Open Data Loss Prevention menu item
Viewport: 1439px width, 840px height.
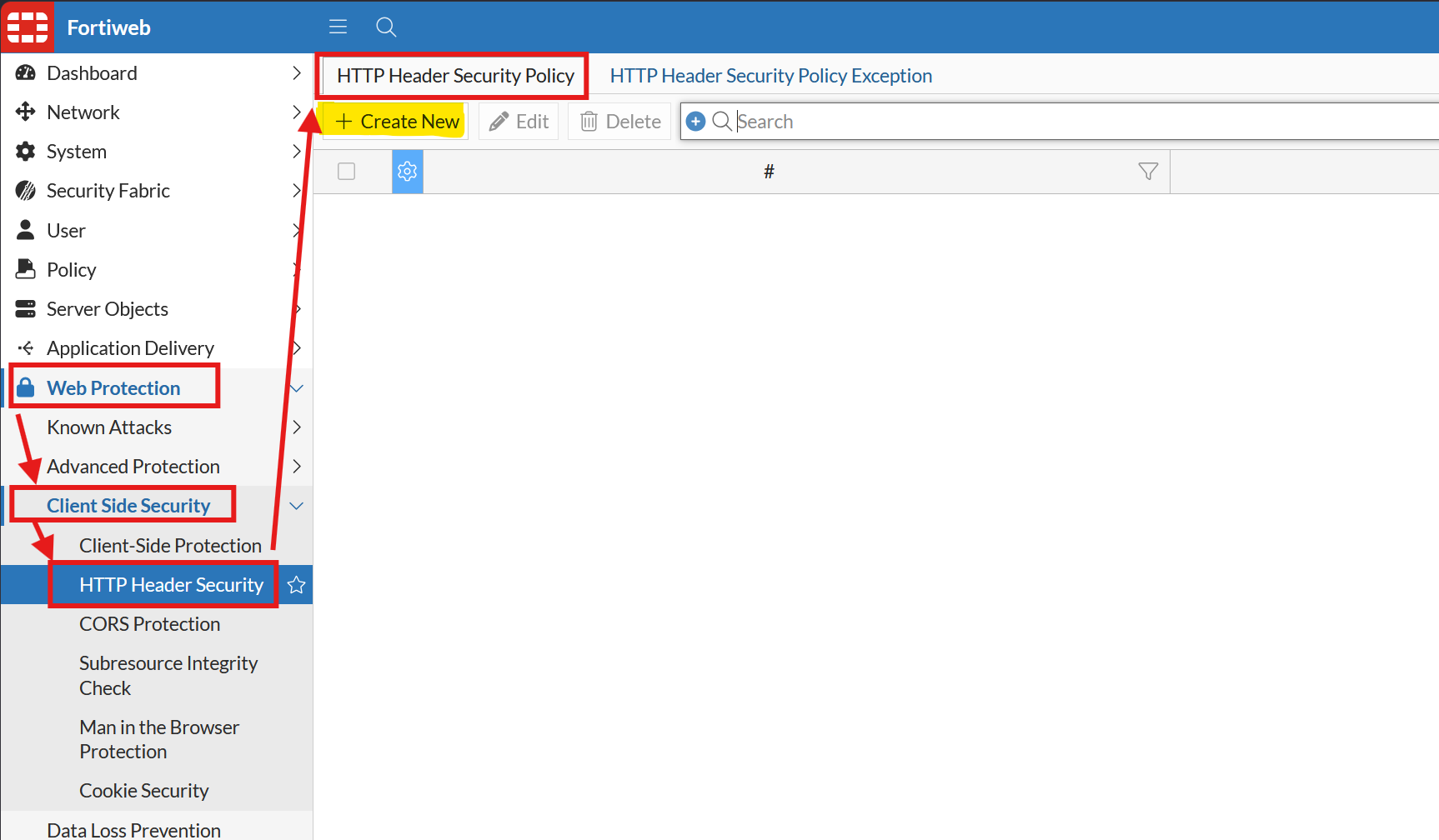pos(133,830)
